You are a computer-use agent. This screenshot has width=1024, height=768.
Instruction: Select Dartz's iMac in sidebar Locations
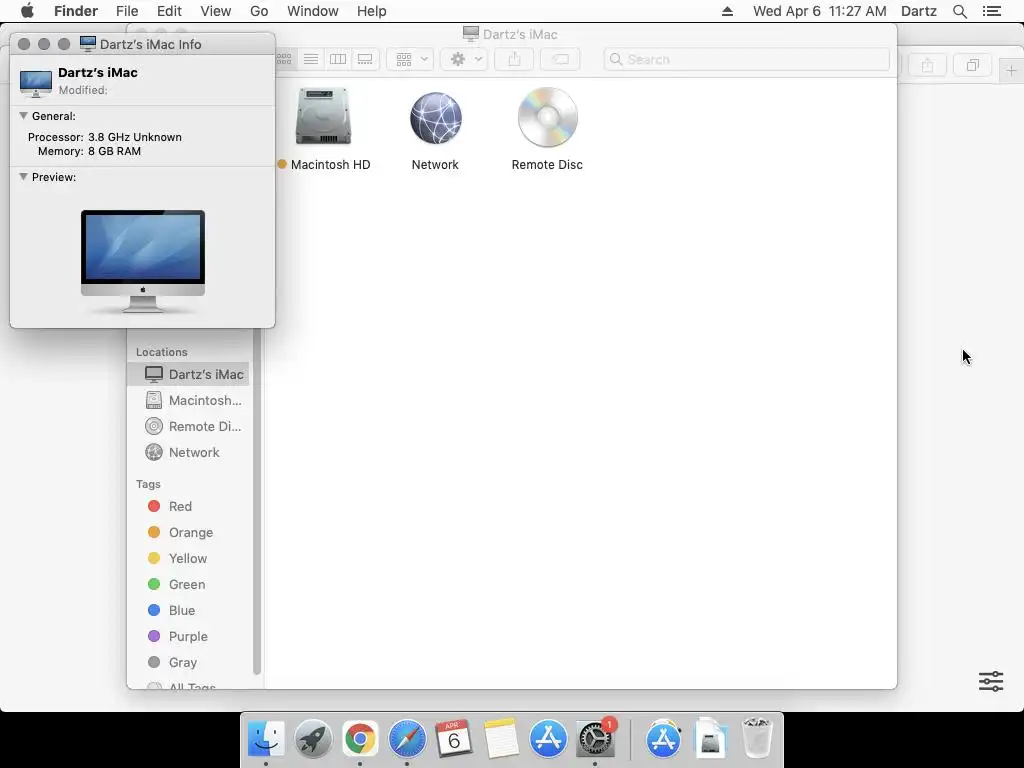point(188,374)
